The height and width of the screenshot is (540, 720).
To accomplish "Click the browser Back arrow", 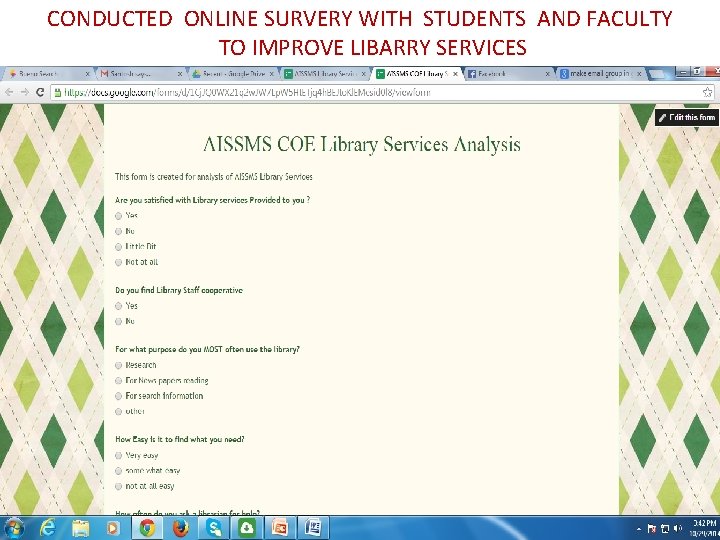I will 9,92.
